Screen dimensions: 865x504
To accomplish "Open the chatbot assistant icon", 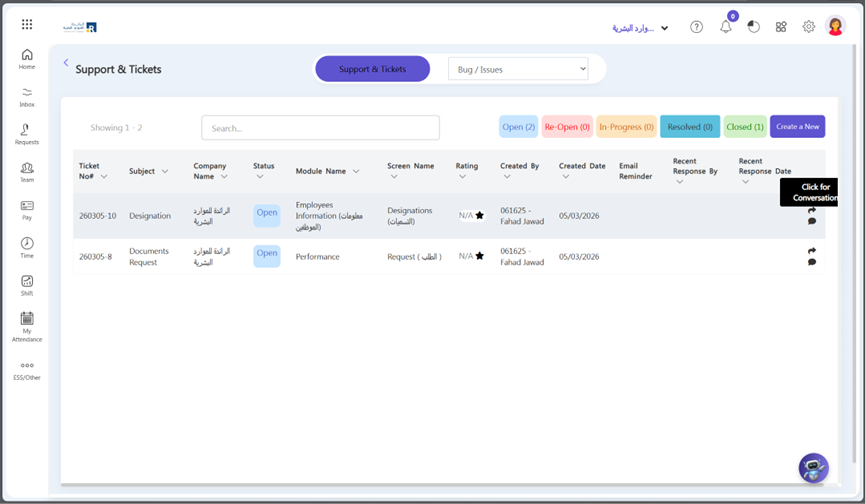I will point(813,467).
